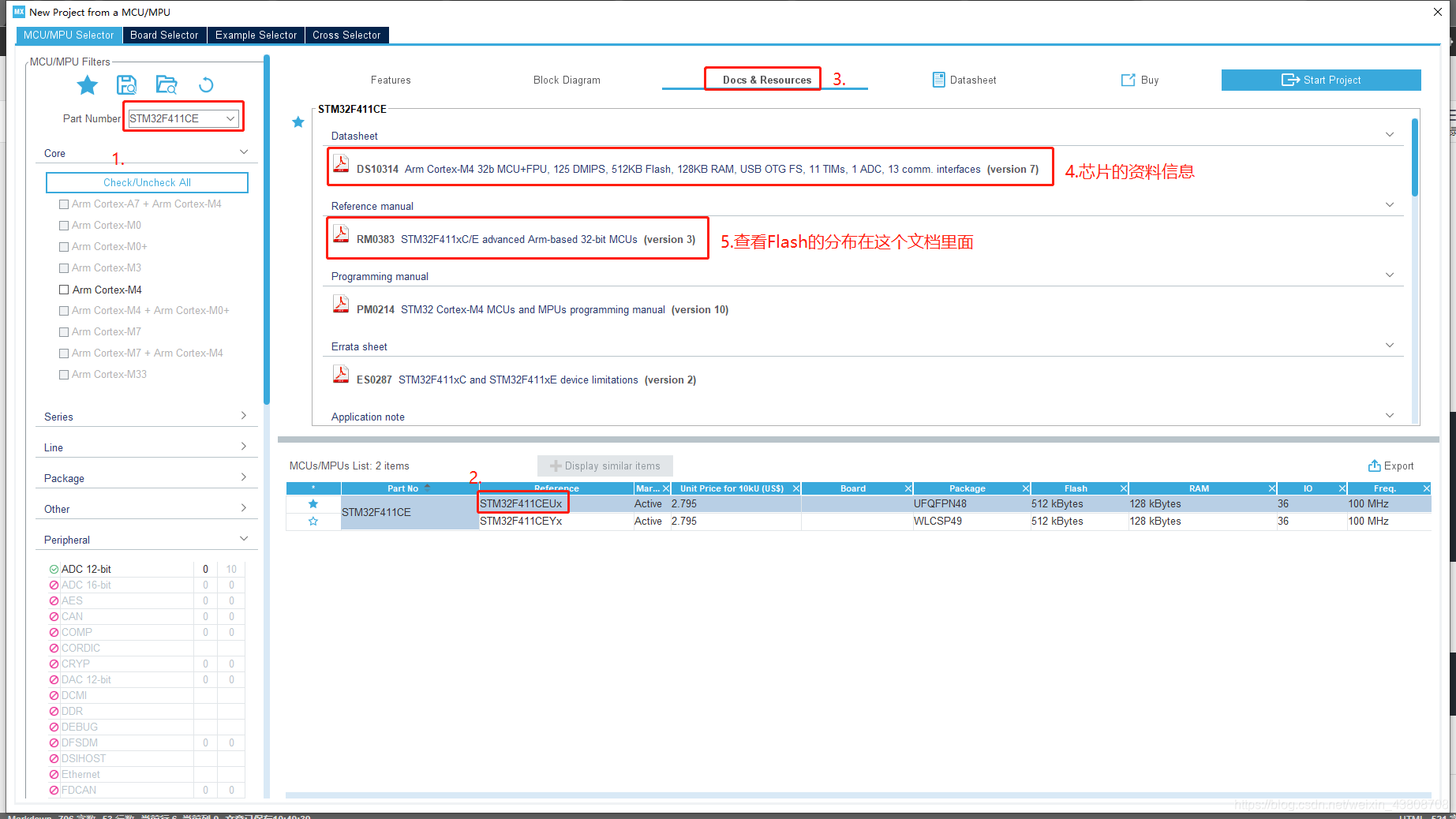Expand the Line filter section

[244, 447]
